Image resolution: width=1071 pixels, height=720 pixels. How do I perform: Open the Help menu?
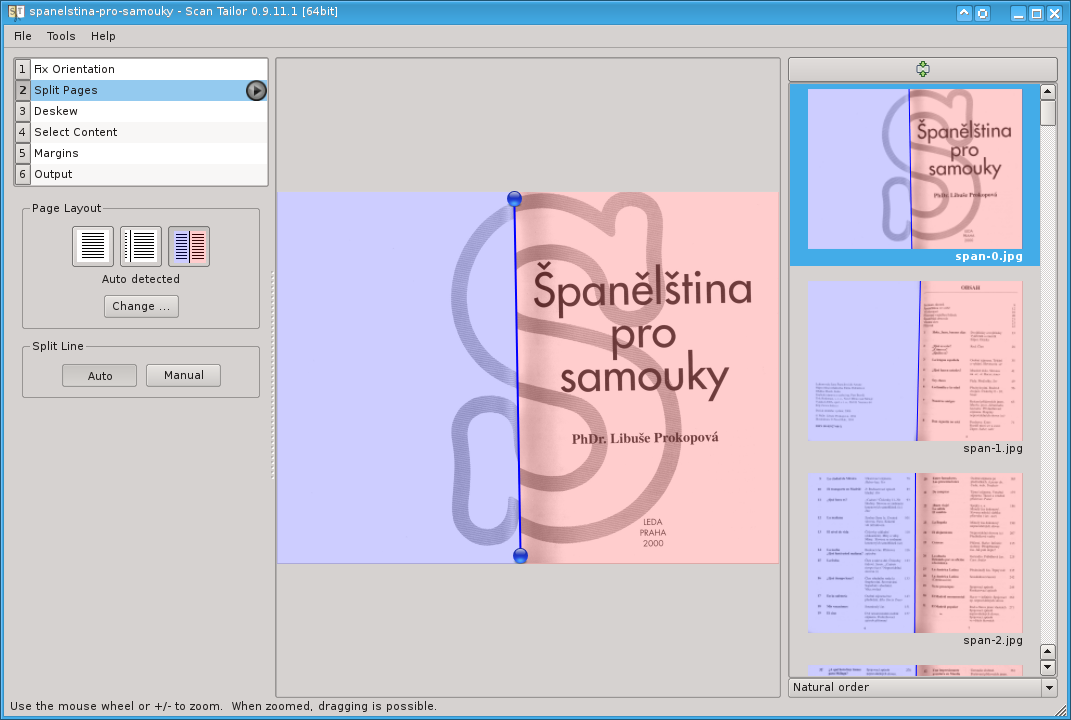[x=103, y=36]
